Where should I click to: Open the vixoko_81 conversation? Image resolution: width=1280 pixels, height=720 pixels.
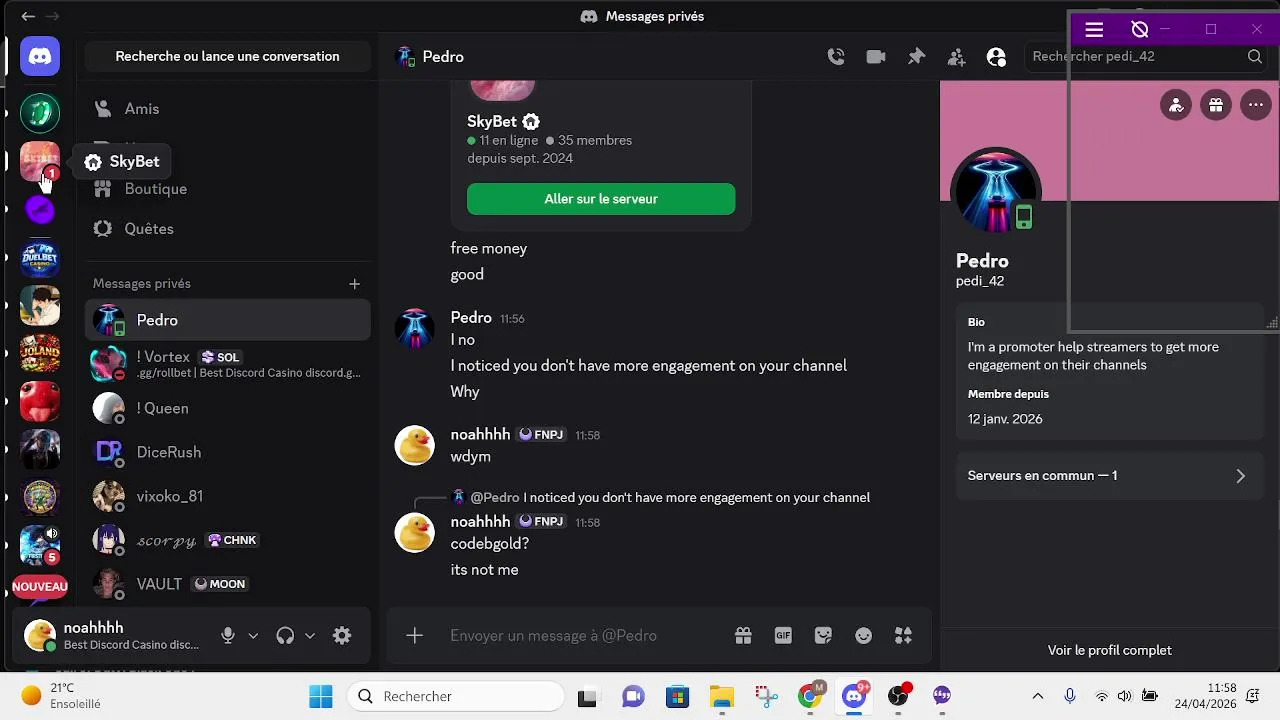point(228,496)
